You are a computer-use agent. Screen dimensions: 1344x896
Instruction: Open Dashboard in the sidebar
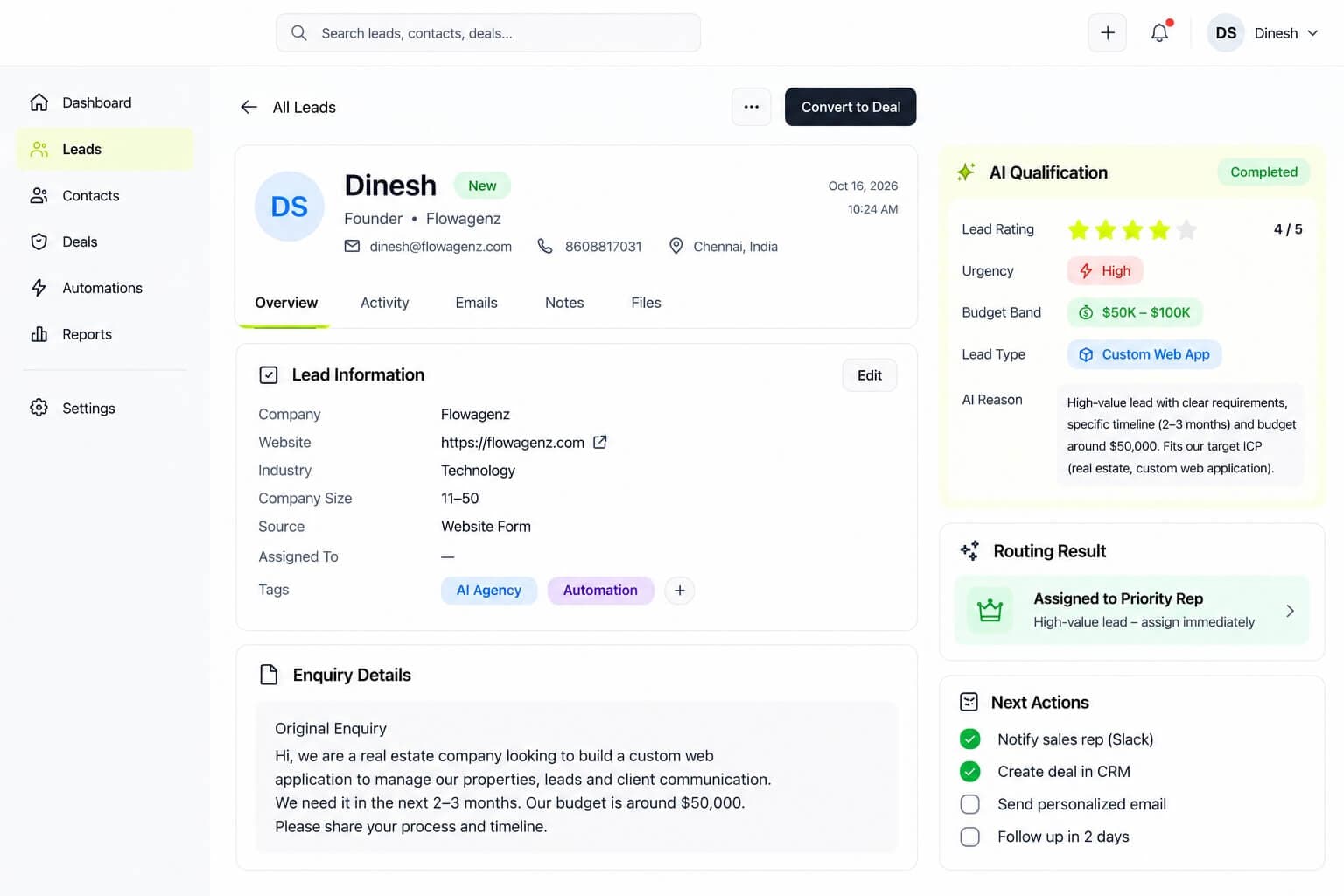[104, 102]
